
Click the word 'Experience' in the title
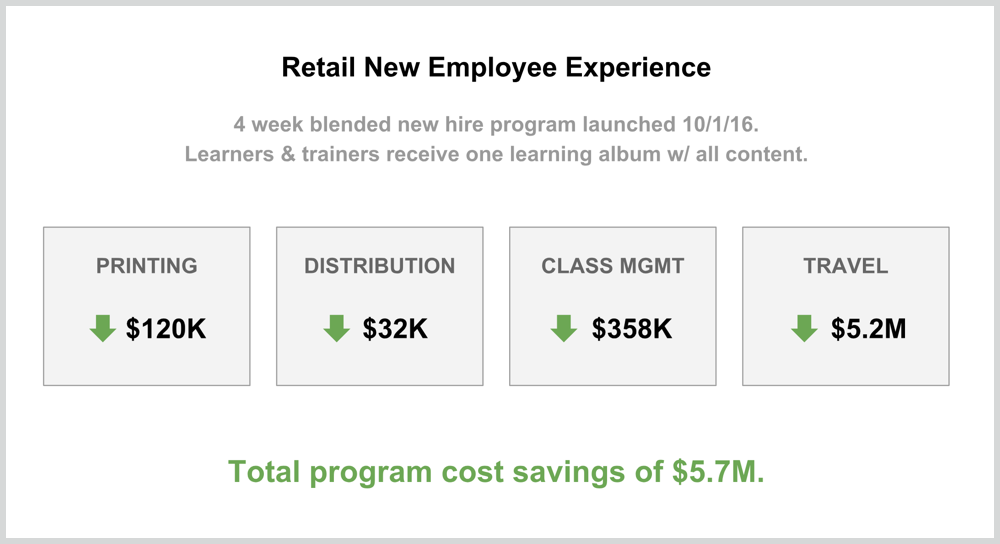click(638, 69)
